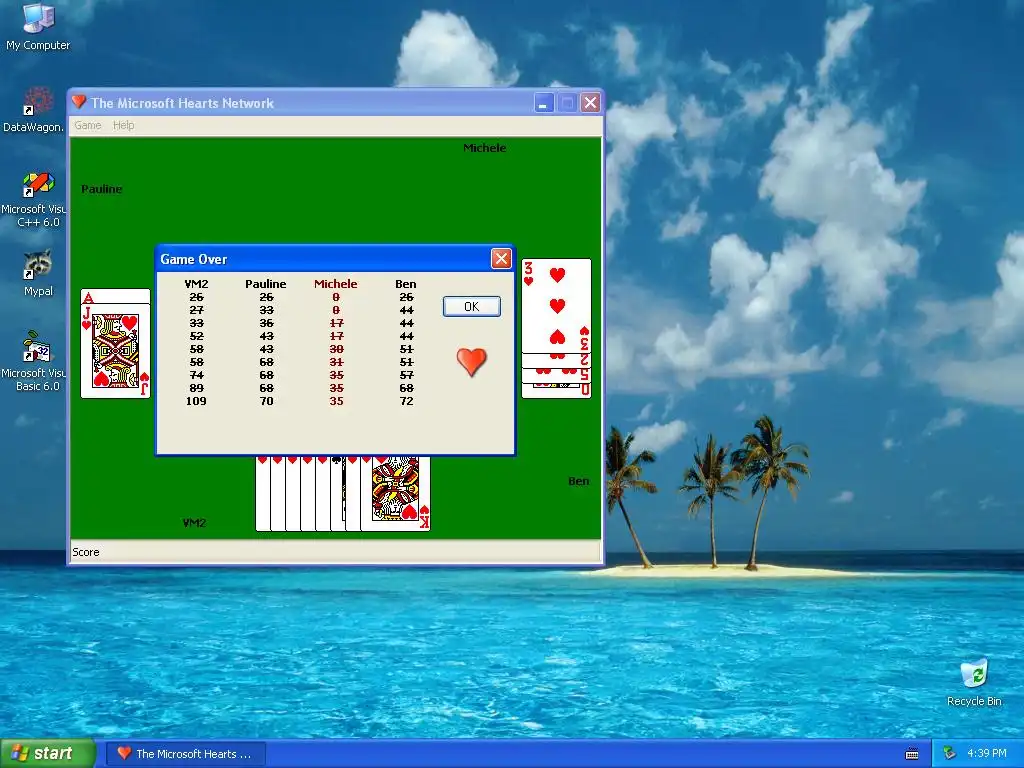Click the Ben player name on table

point(579,481)
